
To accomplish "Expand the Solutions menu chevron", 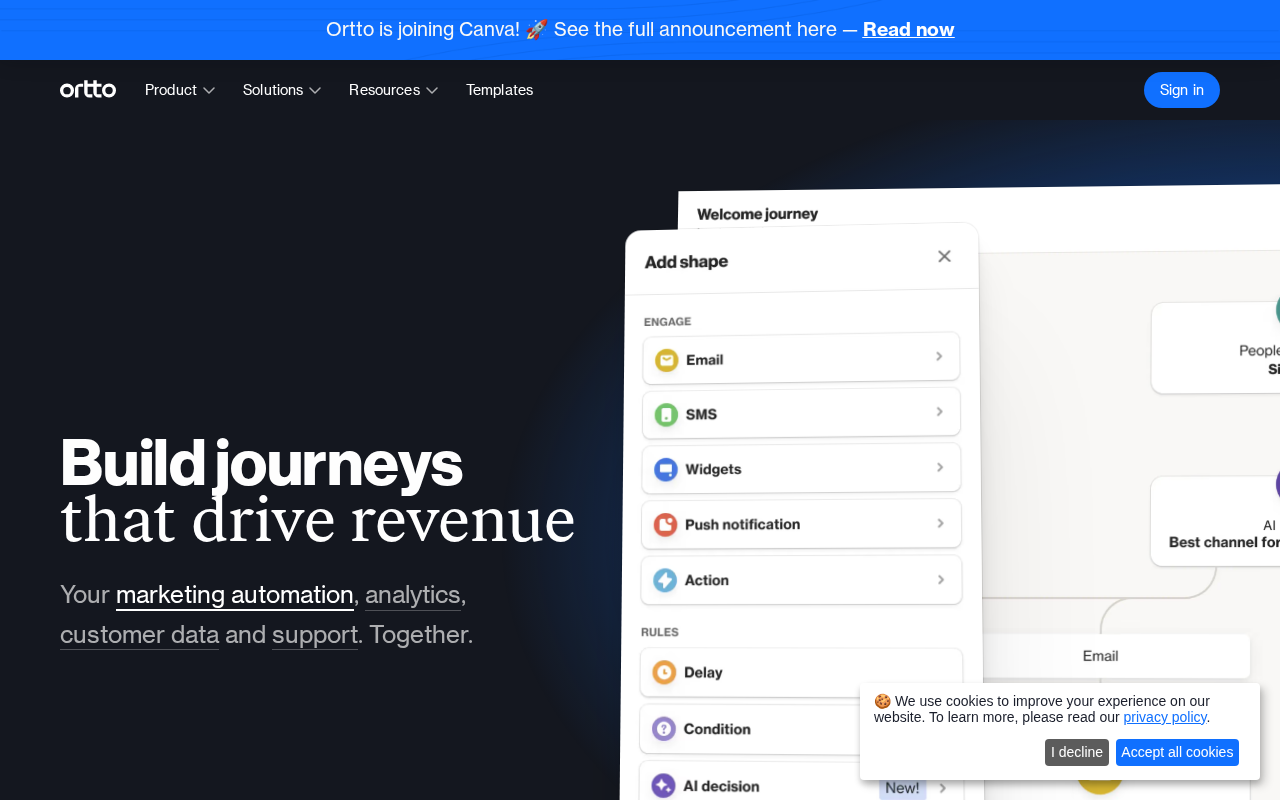I will pyautogui.click(x=315, y=90).
